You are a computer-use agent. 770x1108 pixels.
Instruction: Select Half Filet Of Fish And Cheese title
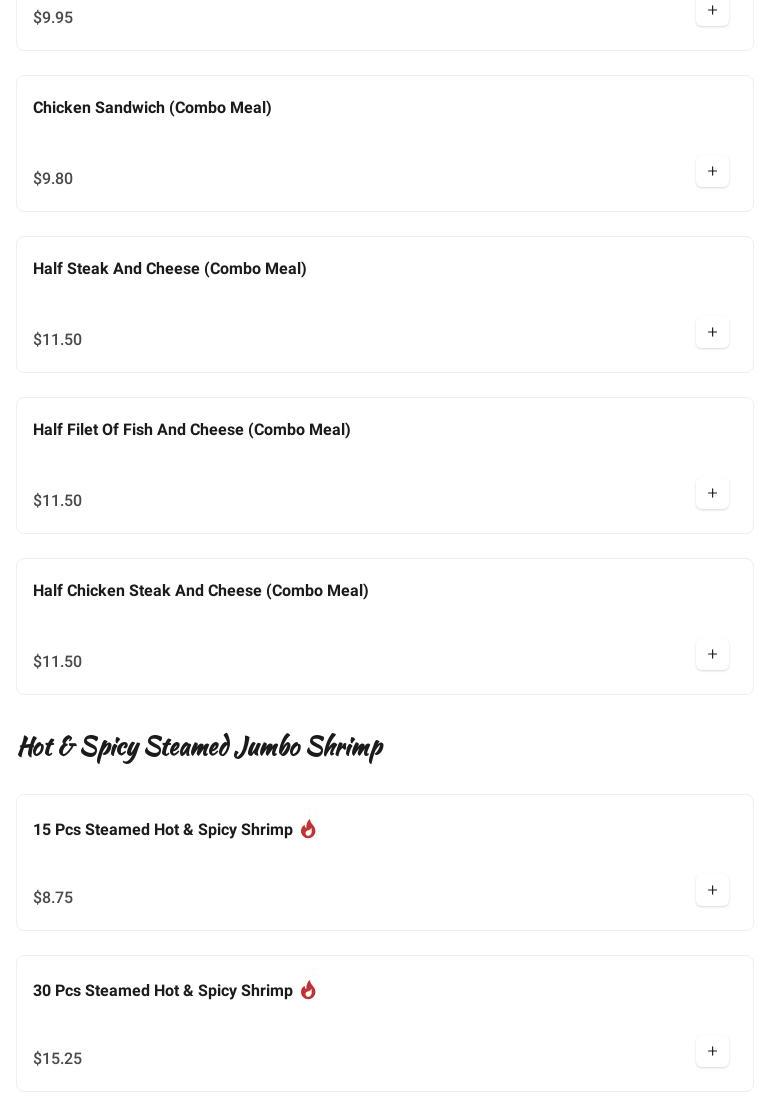tap(192, 430)
